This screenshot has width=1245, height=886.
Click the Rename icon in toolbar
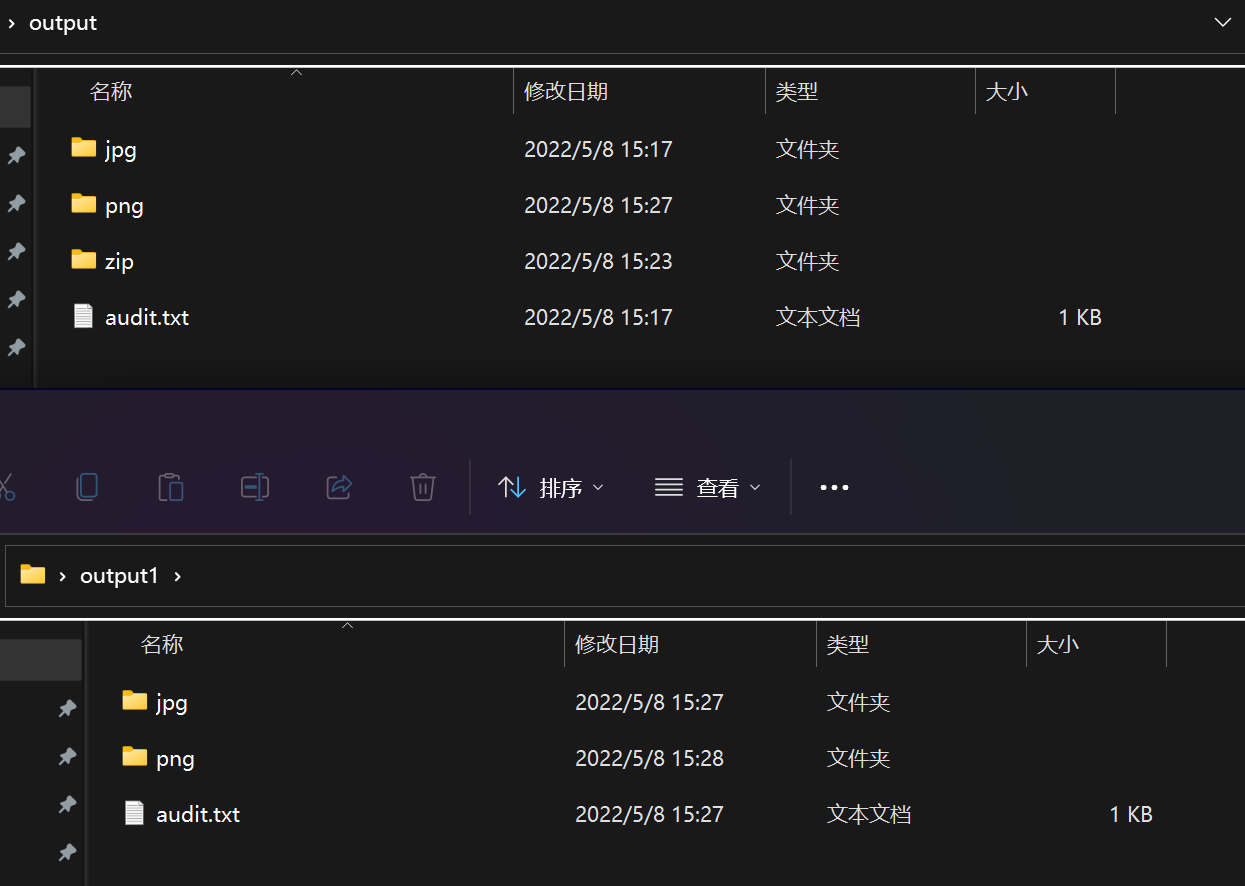pyautogui.click(x=255, y=487)
